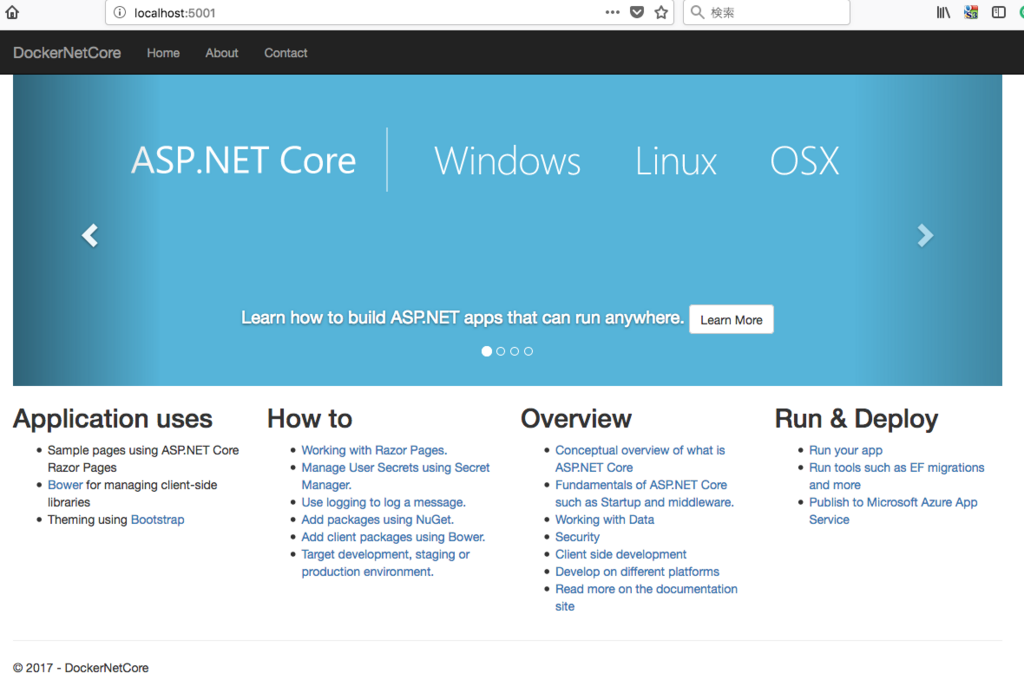Screen dimensions: 1024x693
Task: Click the colorful extension icon in toolbar
Action: (x=971, y=12)
